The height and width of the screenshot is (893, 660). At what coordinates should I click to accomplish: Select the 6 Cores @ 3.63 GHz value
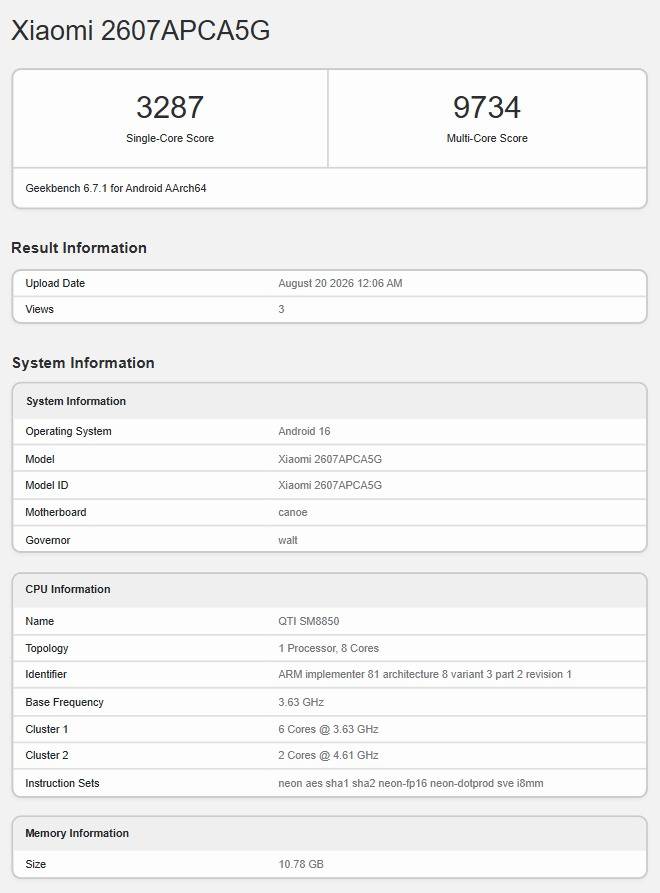(x=329, y=729)
